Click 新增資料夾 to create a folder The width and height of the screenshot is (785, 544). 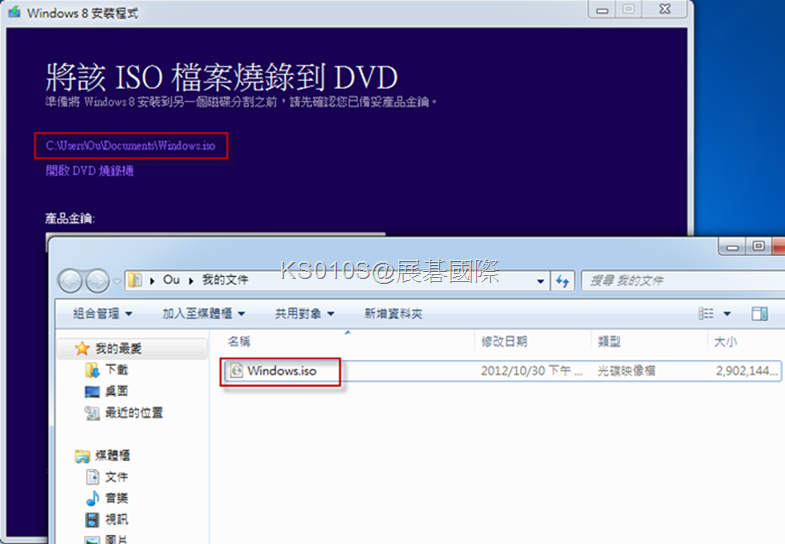click(x=394, y=314)
